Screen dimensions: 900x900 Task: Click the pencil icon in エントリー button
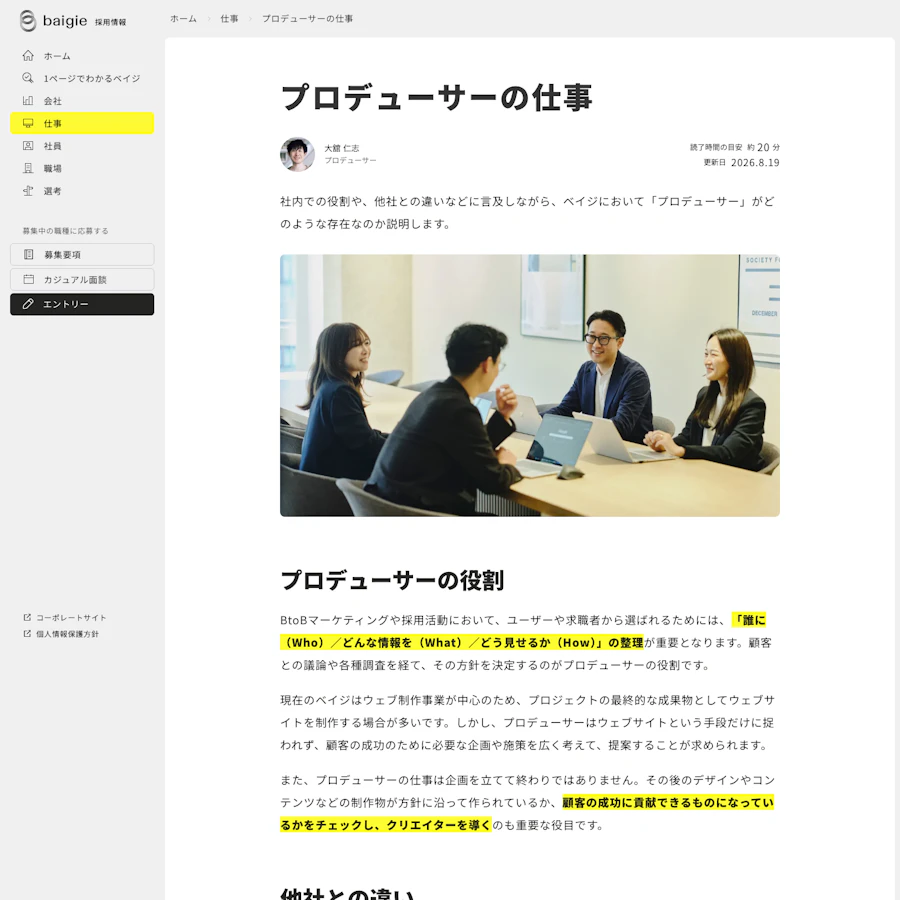click(x=28, y=304)
